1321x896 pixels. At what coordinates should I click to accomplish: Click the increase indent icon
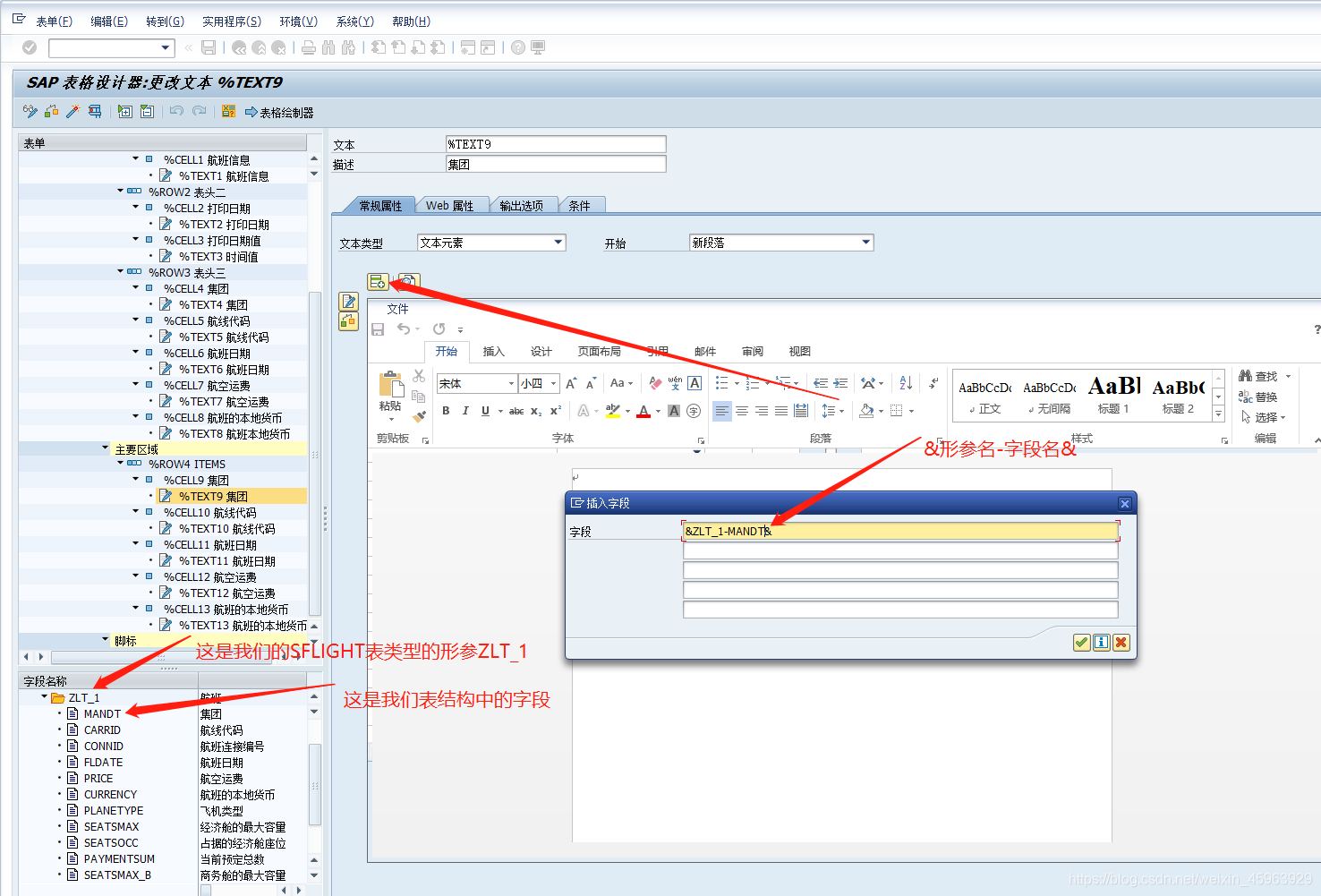(x=840, y=383)
